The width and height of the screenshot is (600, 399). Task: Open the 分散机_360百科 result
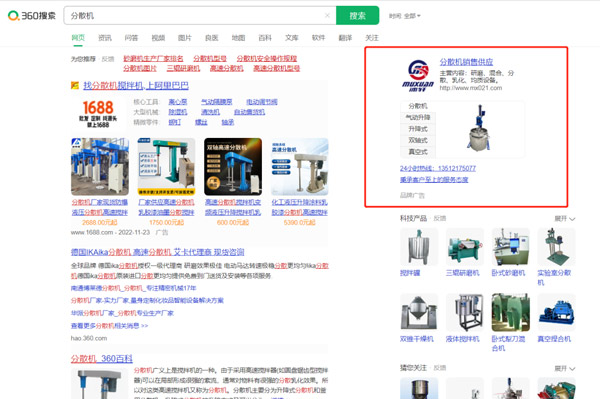pyautogui.click(x=102, y=359)
